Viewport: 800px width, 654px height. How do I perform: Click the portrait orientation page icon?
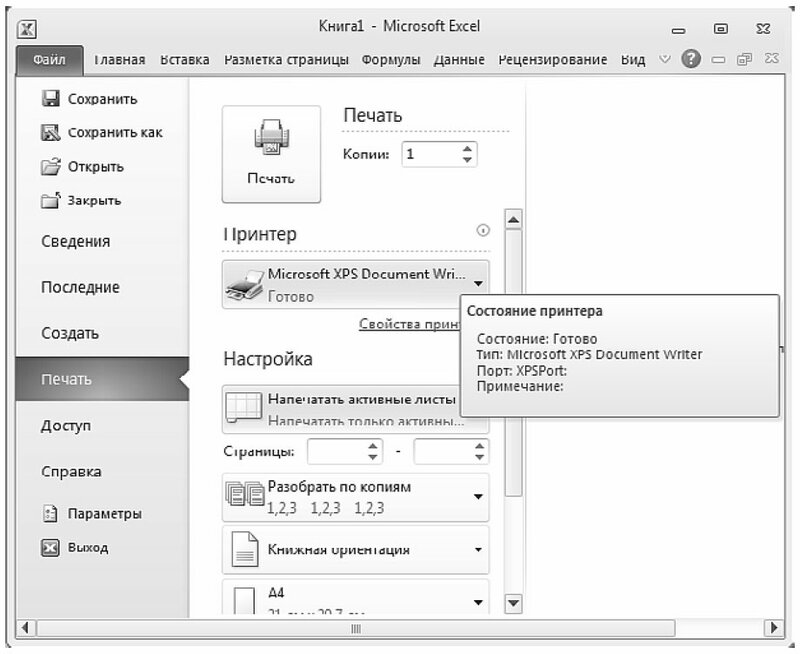(x=245, y=549)
